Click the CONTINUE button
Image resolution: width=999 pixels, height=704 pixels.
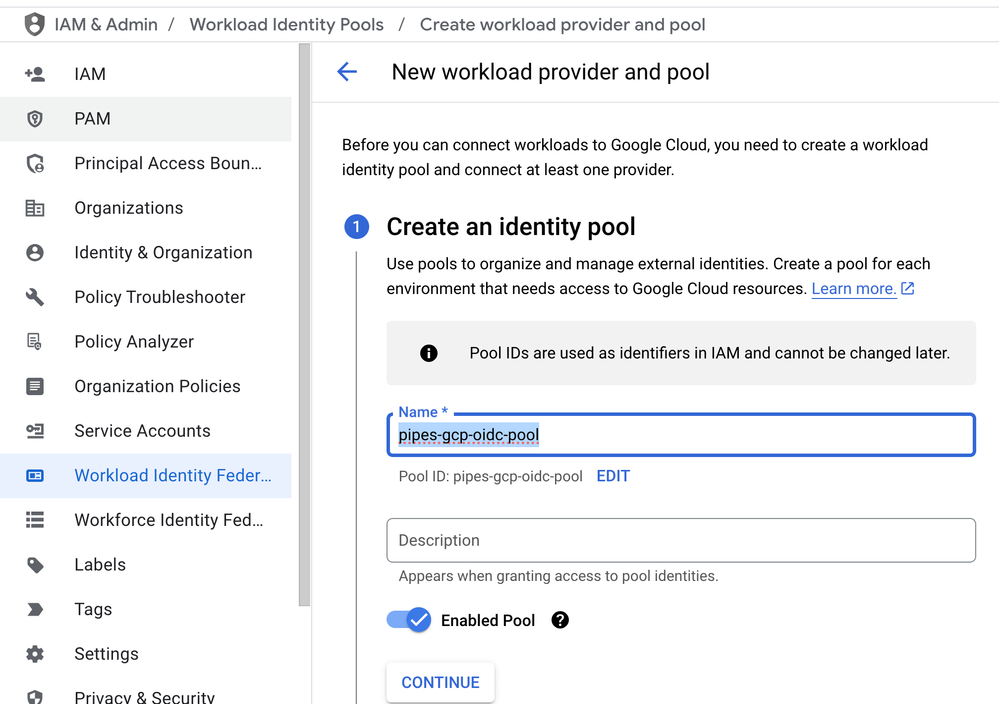pyautogui.click(x=440, y=682)
